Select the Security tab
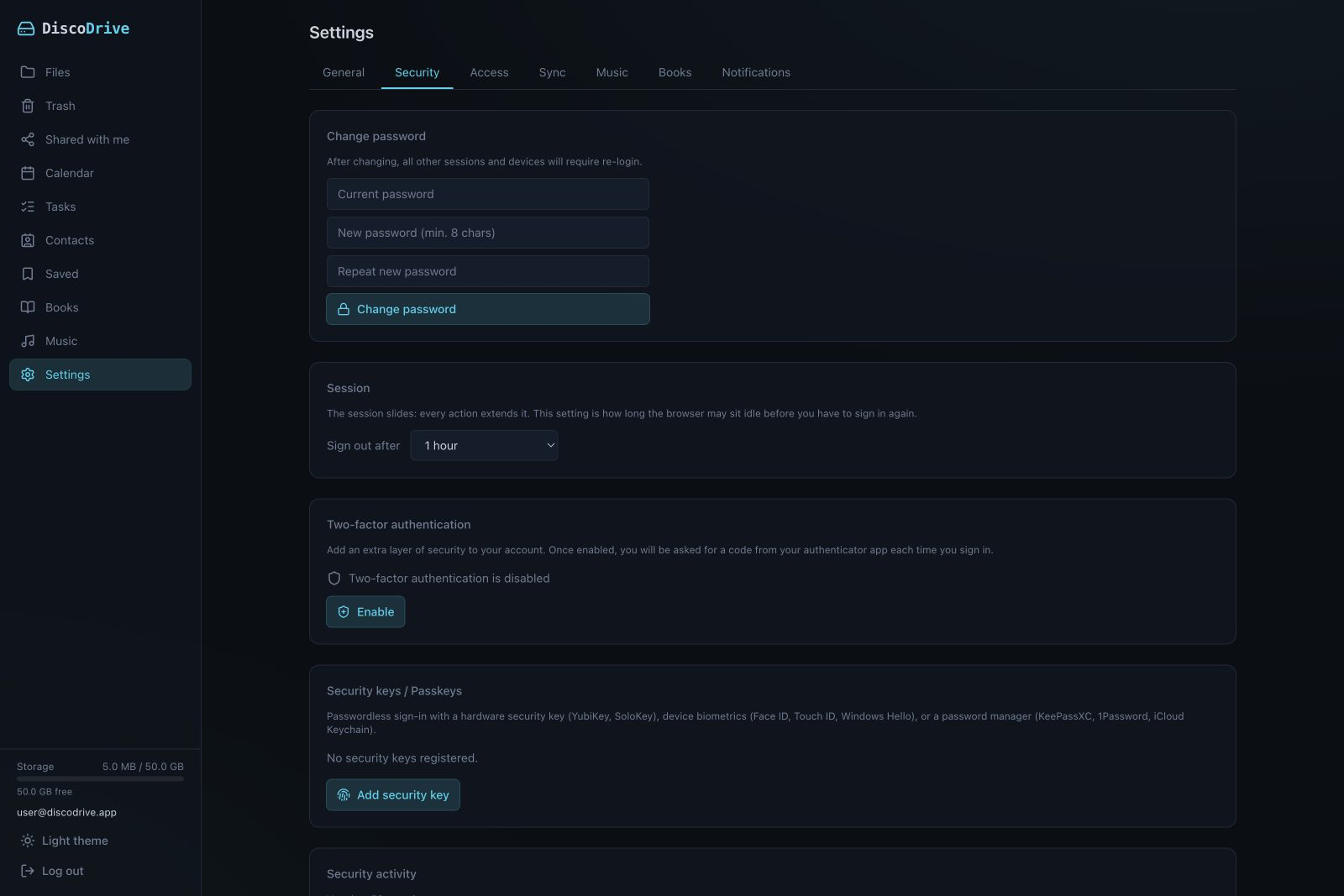 click(417, 72)
